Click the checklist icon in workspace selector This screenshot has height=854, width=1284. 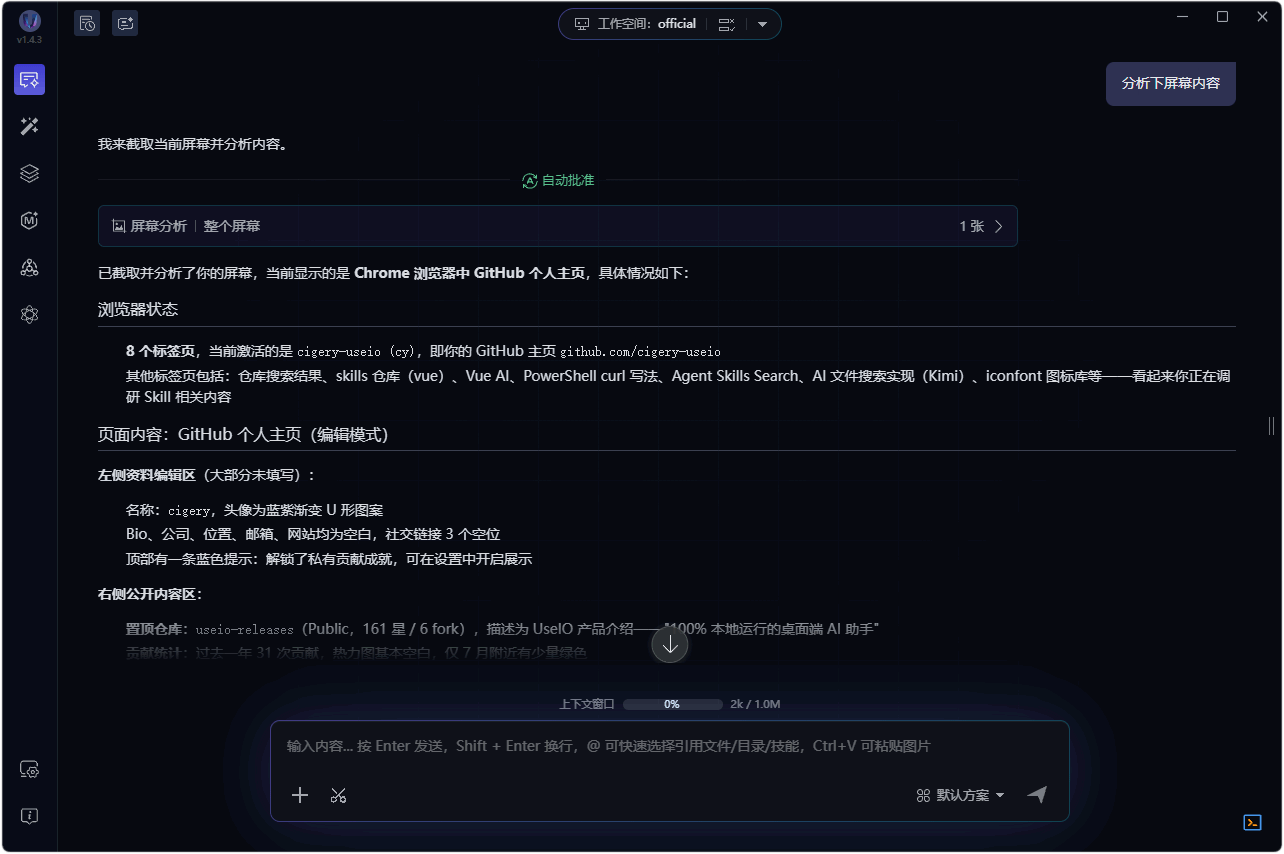point(727,24)
